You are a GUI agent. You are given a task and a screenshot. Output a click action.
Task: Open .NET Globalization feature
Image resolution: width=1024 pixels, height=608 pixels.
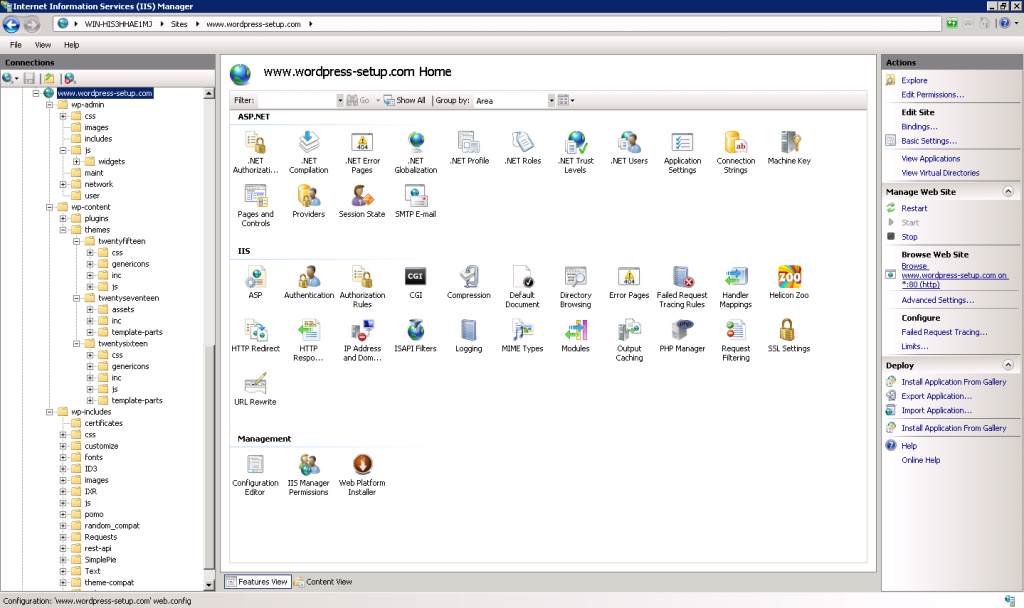[416, 152]
